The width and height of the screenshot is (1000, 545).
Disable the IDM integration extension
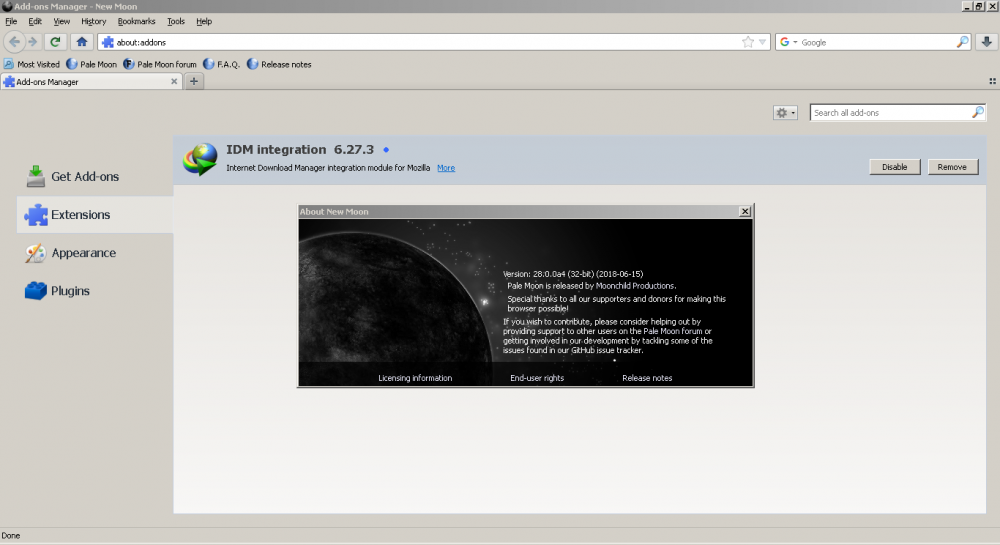tap(894, 167)
